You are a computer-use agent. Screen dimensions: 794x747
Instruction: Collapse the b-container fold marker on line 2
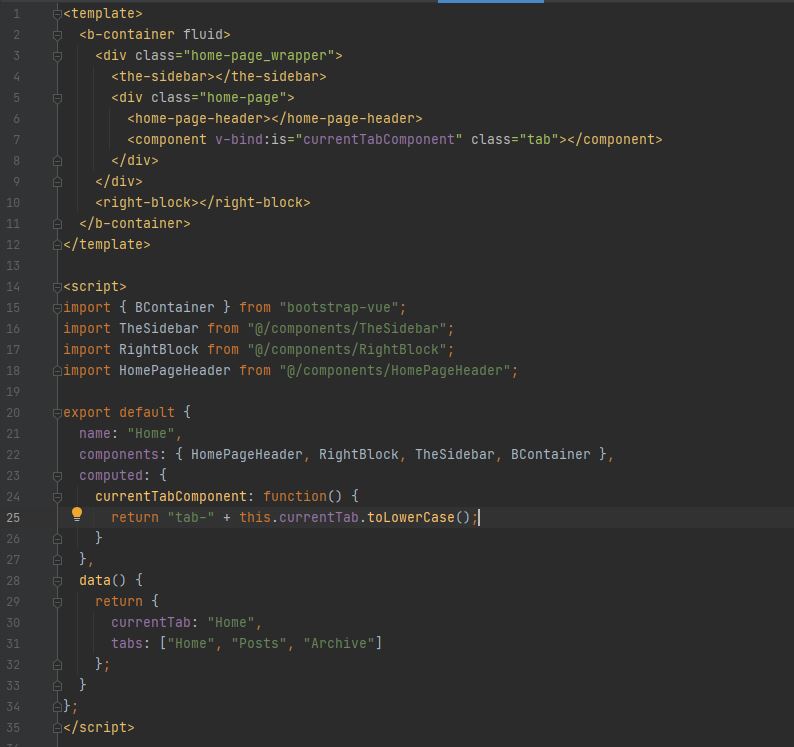click(57, 35)
